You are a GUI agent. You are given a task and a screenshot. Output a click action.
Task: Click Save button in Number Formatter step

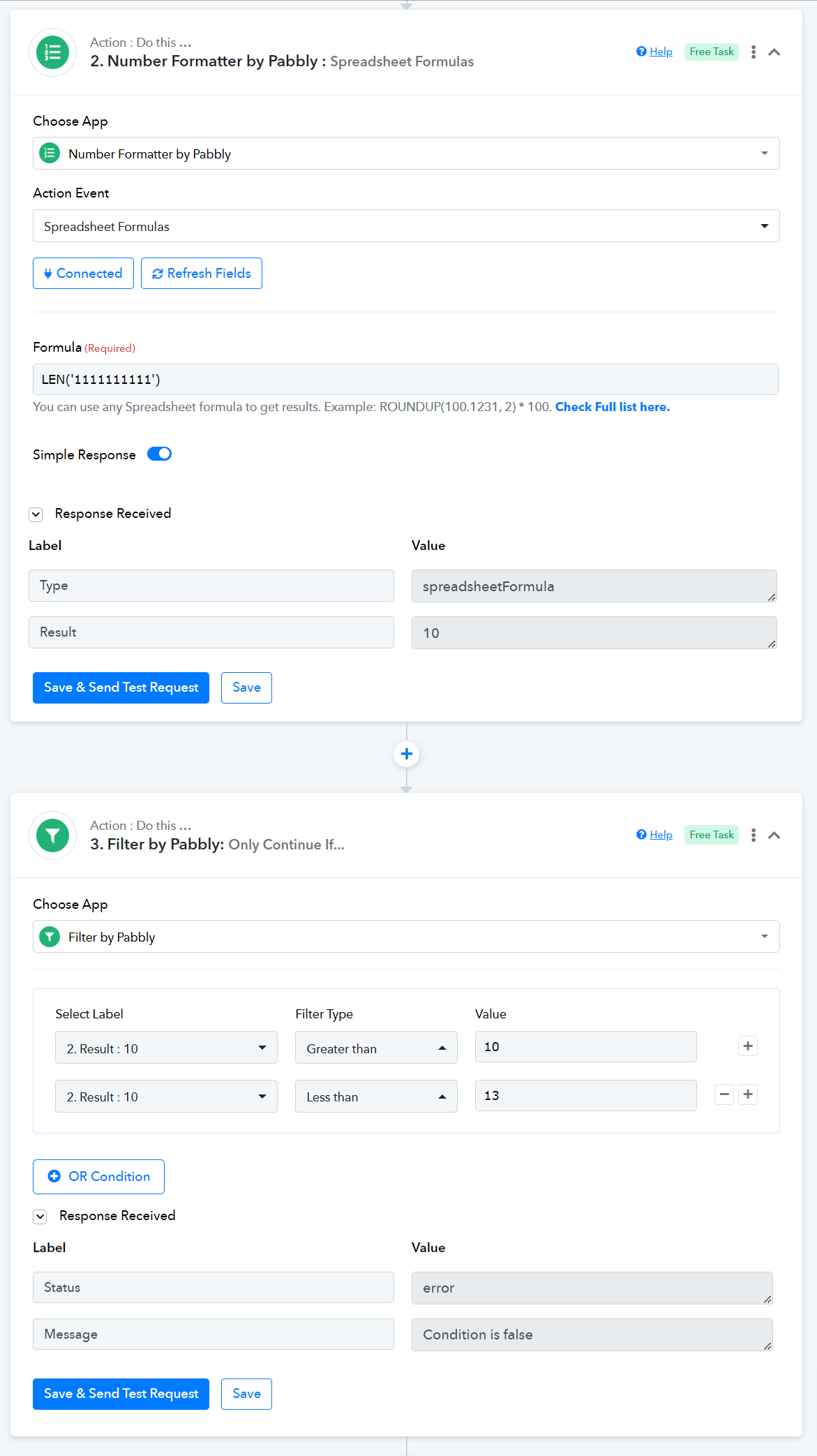point(247,688)
